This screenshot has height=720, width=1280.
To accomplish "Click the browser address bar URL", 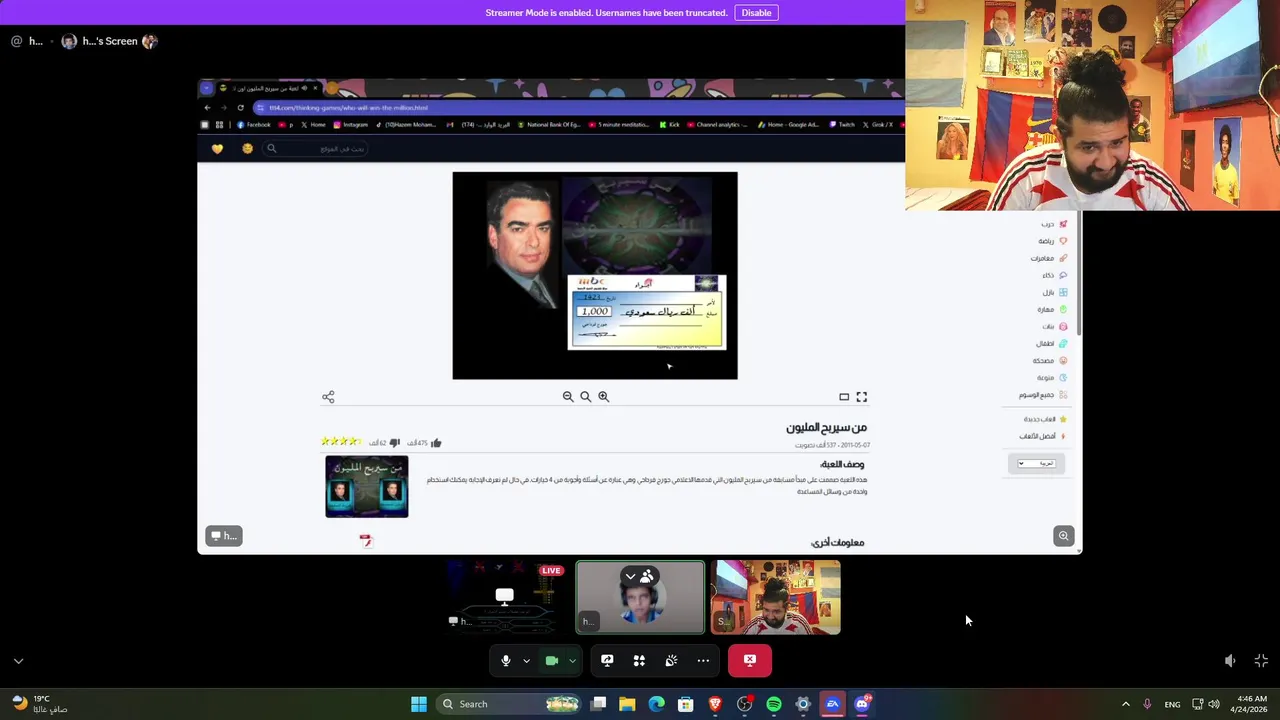I will pos(348,108).
